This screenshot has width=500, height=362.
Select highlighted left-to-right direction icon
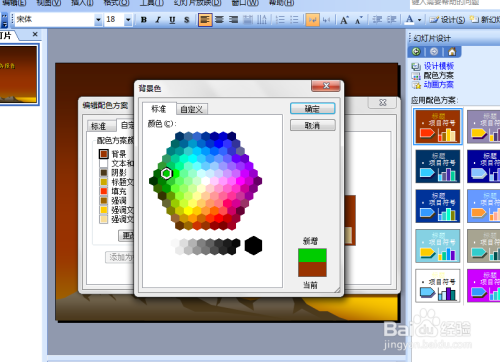click(x=313, y=20)
